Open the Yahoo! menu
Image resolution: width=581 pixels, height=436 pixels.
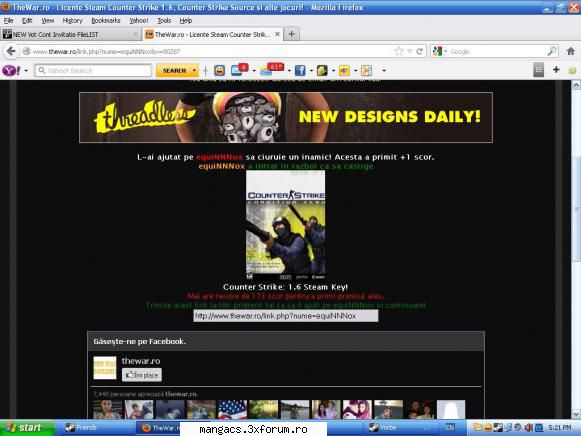139,21
